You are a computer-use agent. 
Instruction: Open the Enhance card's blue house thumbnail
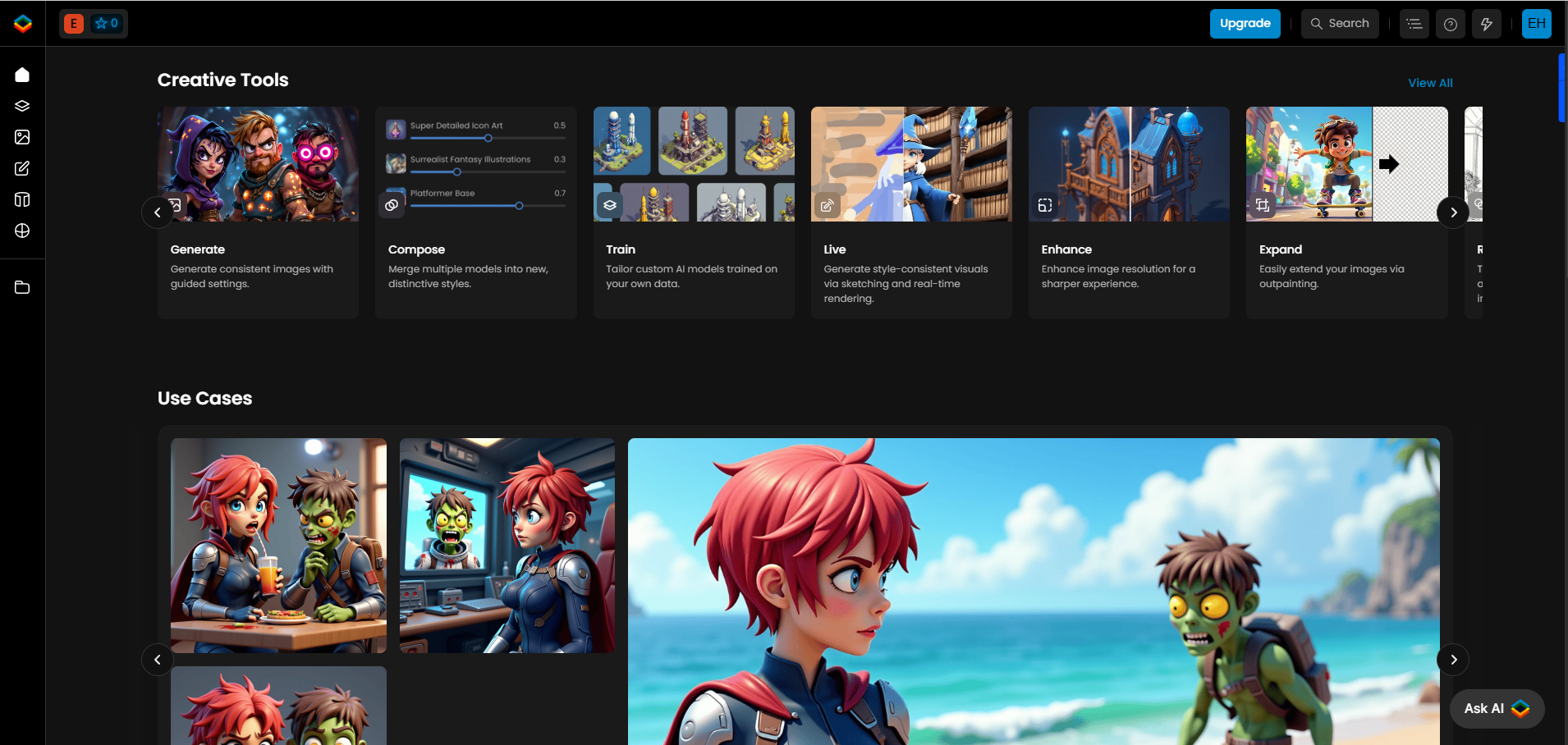[x=1129, y=164]
